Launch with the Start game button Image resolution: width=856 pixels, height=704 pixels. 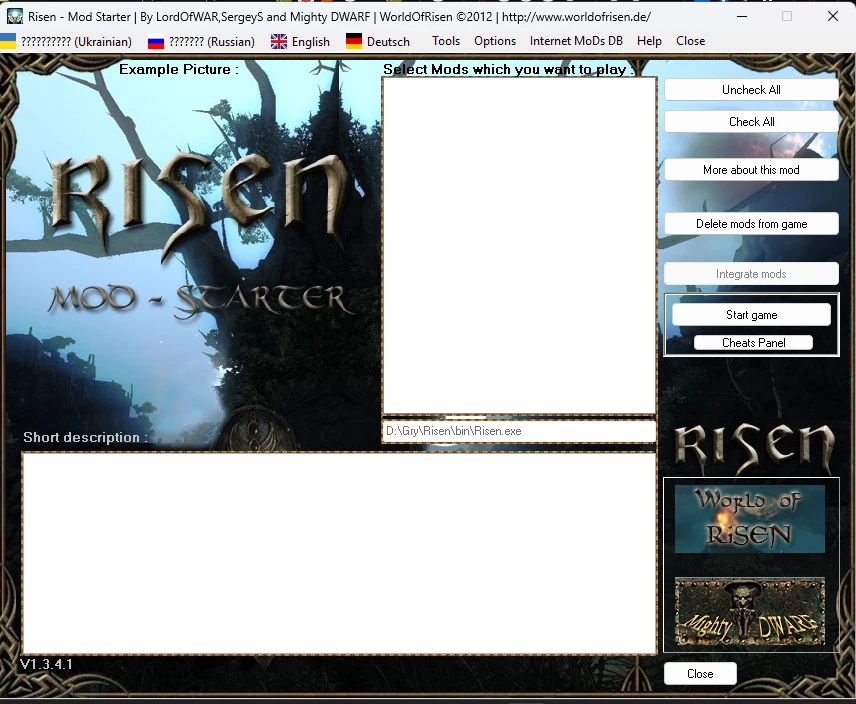point(751,315)
